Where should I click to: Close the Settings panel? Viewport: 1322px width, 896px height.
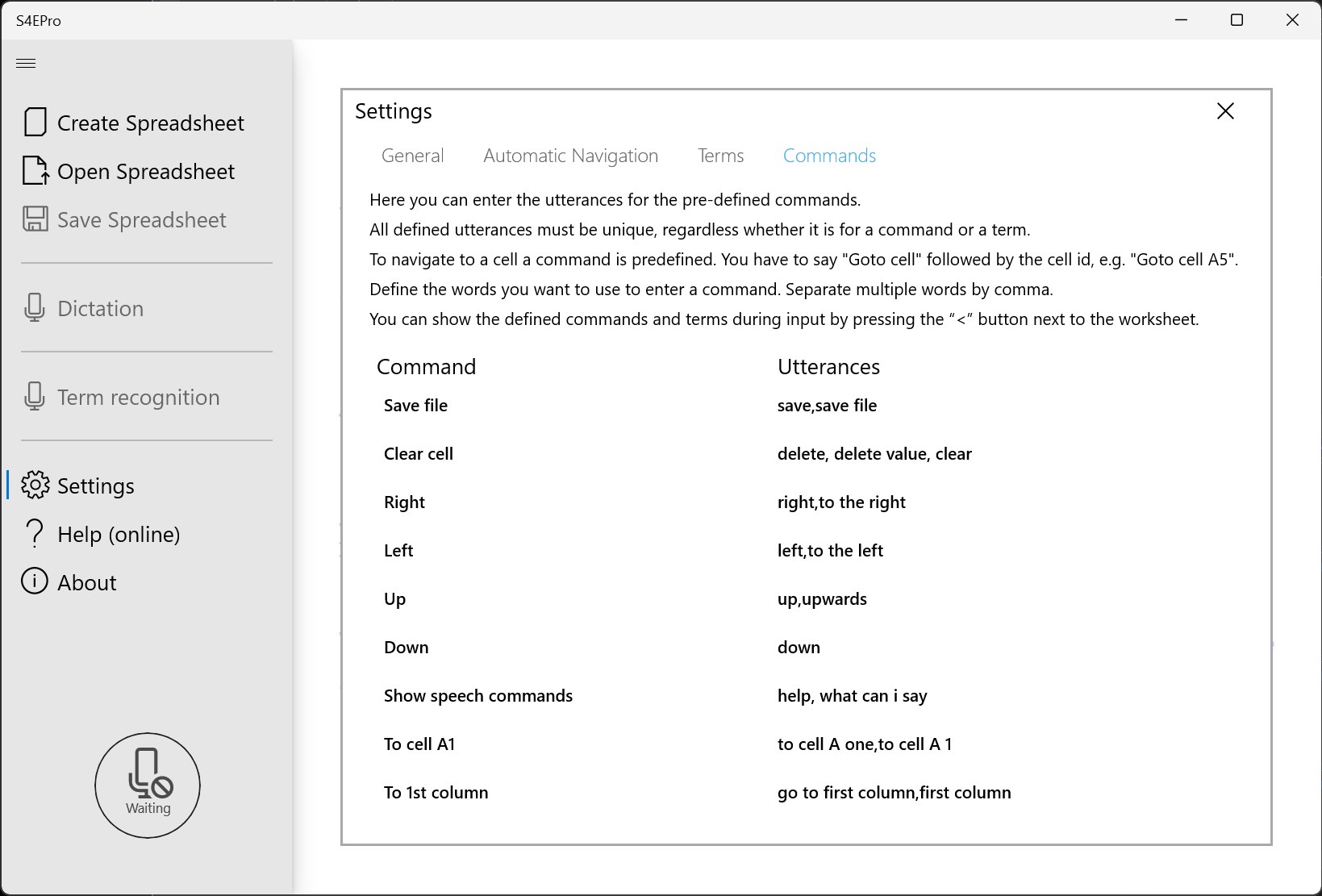click(x=1225, y=111)
